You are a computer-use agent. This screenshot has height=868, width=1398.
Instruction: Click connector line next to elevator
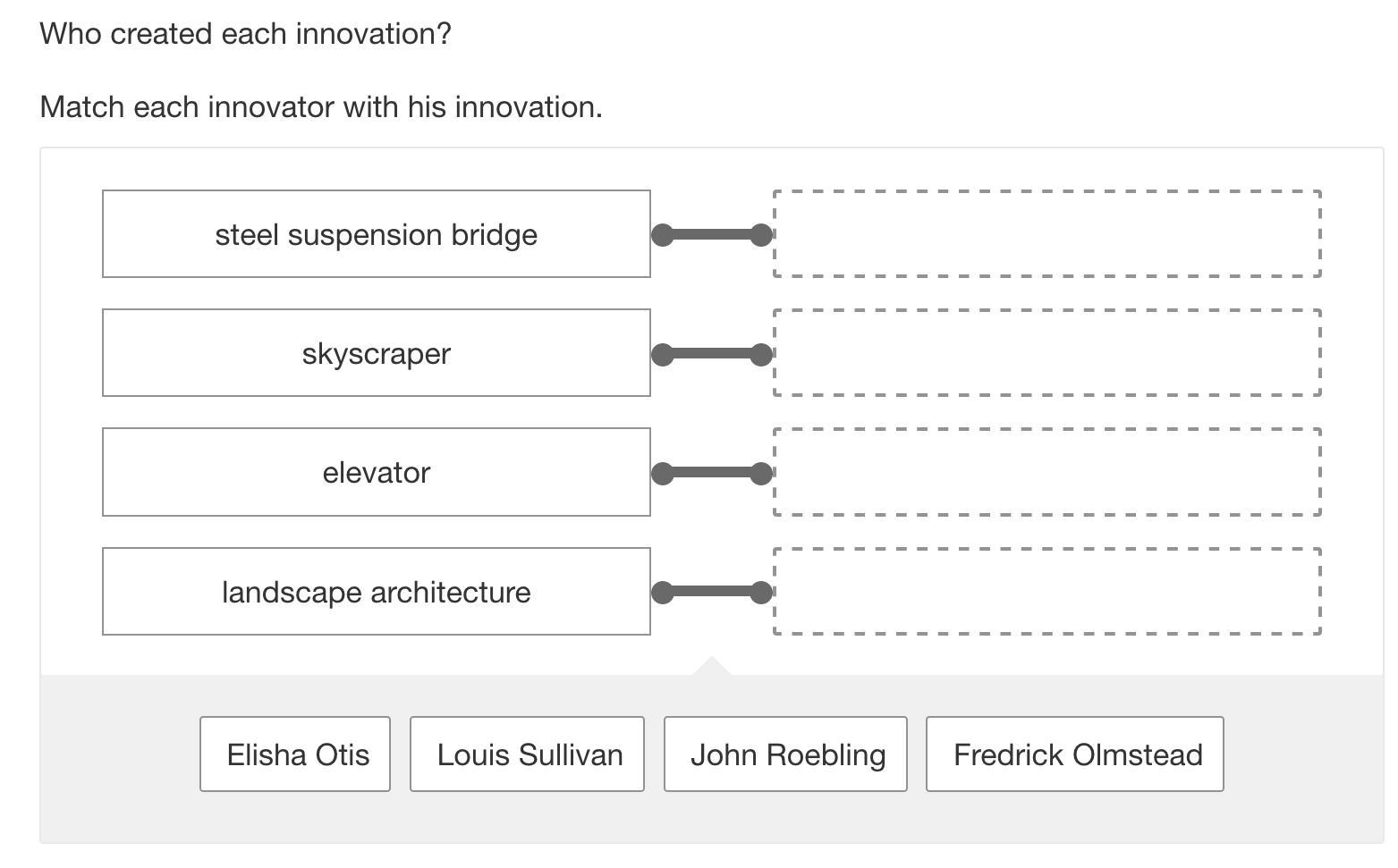(712, 473)
